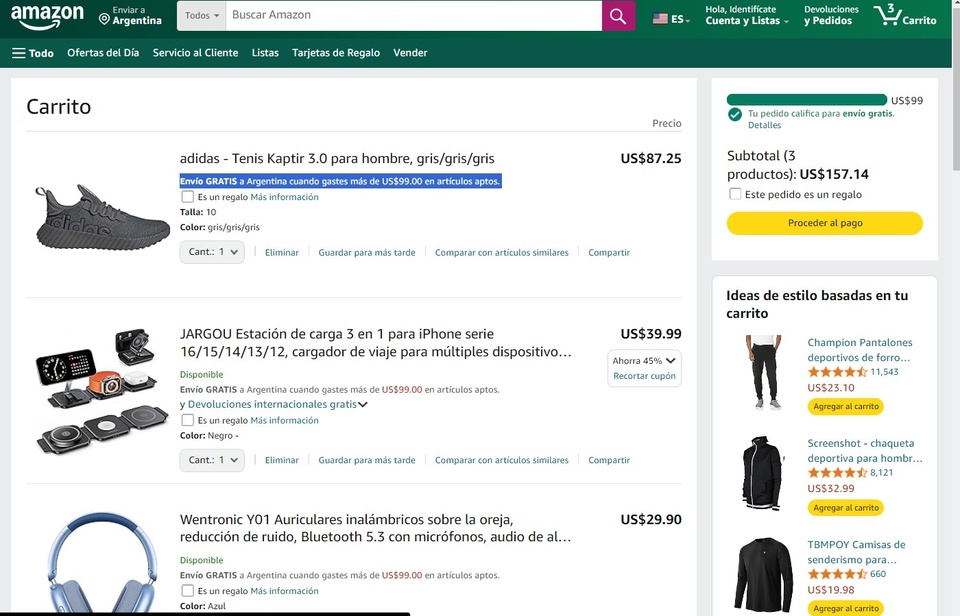
Task: Add Screenshot chaqueta deportiva to cart
Action: click(x=846, y=508)
